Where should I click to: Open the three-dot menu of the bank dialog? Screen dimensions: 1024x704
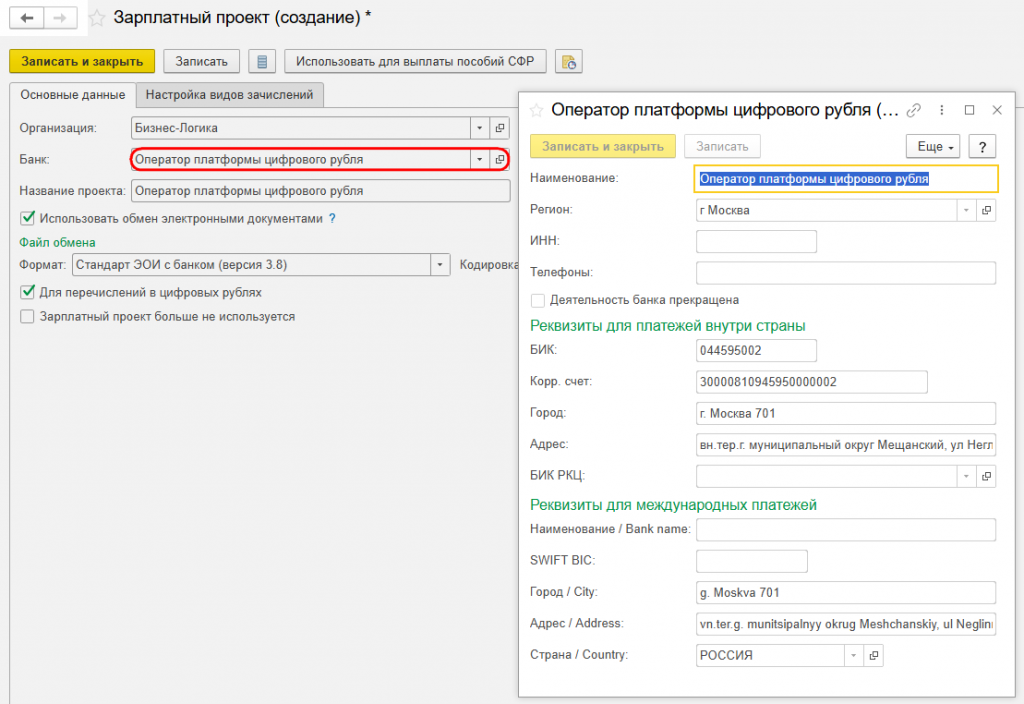pyautogui.click(x=942, y=110)
